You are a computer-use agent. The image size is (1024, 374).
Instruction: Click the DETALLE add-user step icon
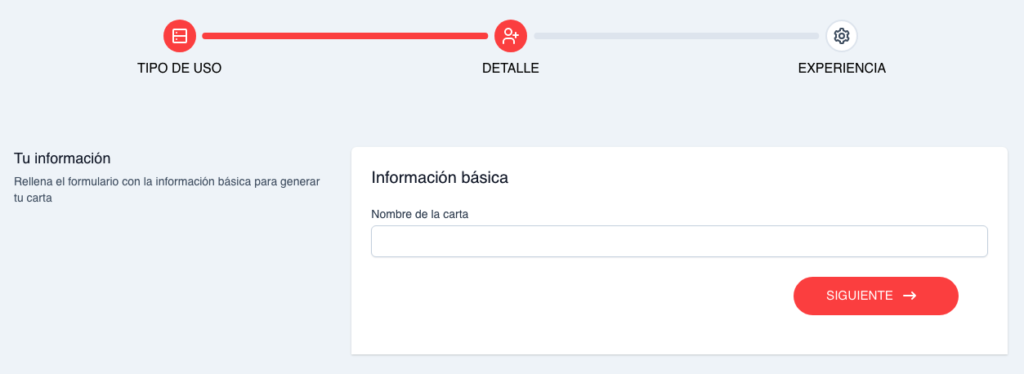(511, 36)
